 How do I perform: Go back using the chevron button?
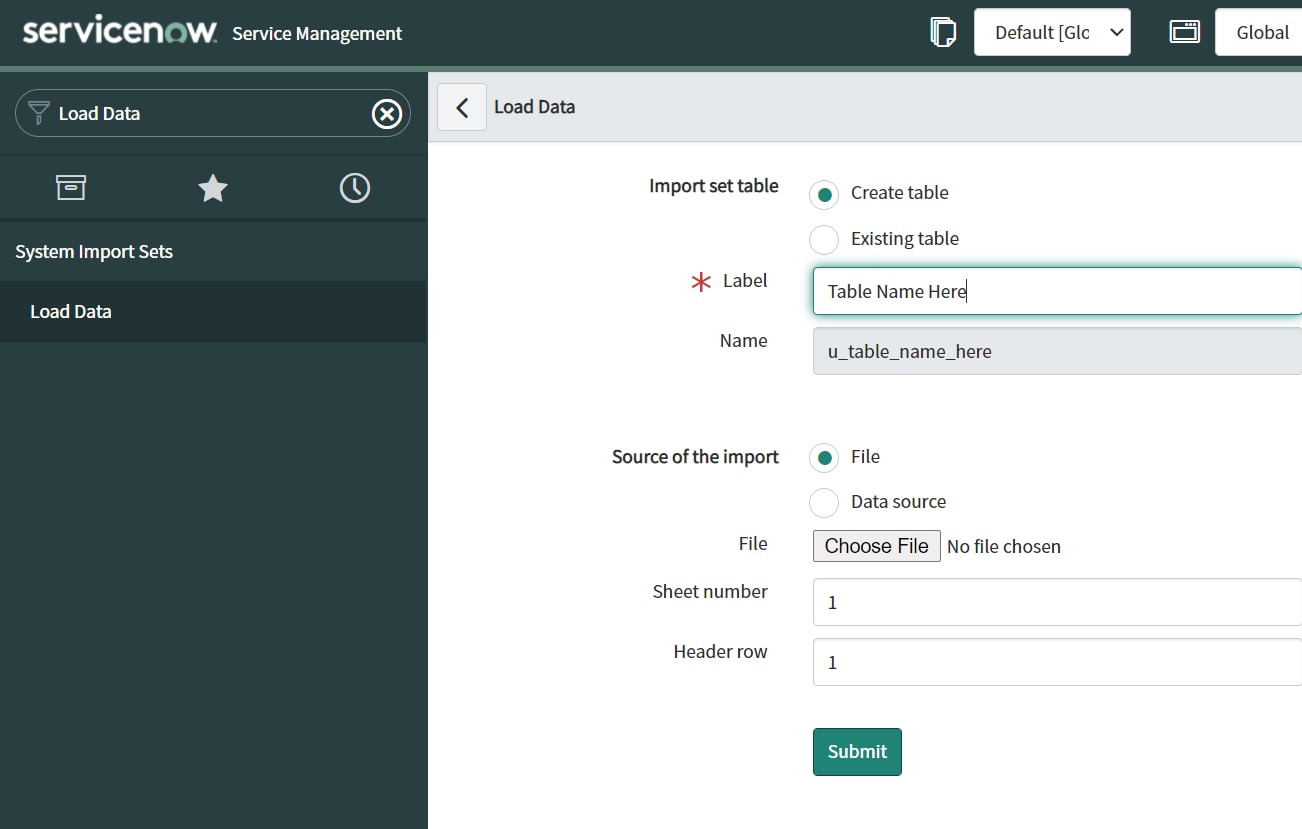pos(462,107)
